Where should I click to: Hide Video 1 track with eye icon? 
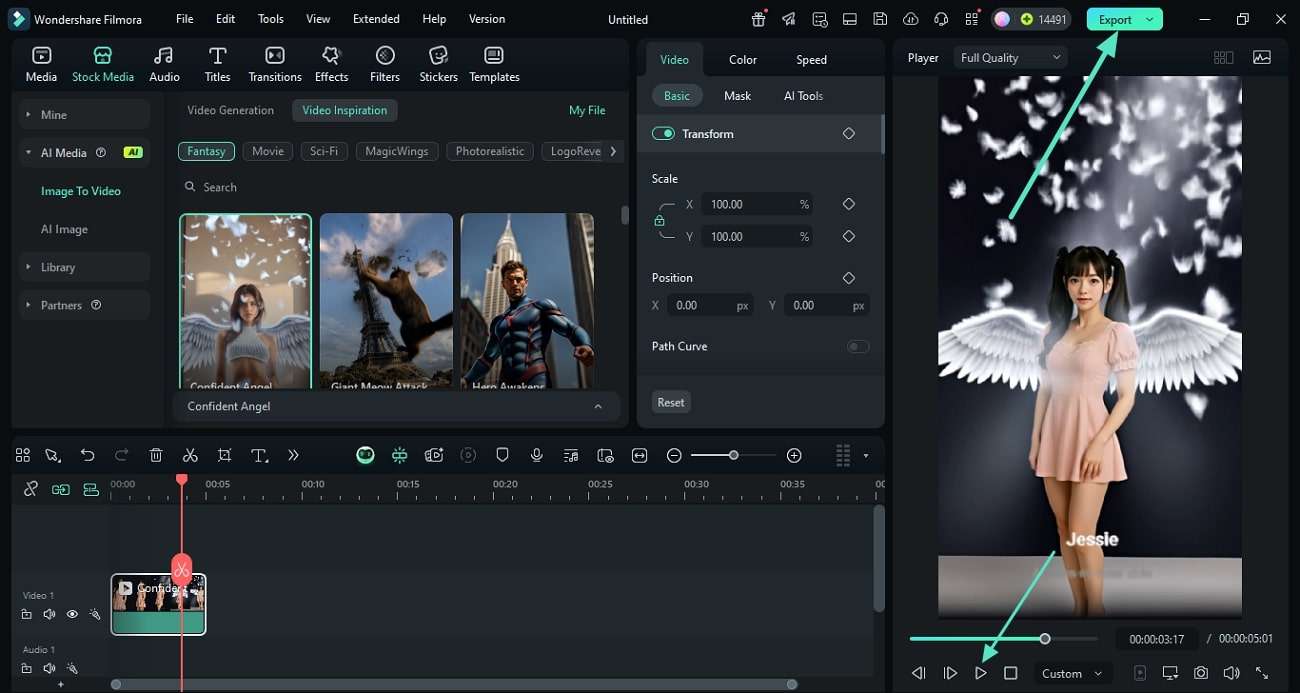coord(72,614)
